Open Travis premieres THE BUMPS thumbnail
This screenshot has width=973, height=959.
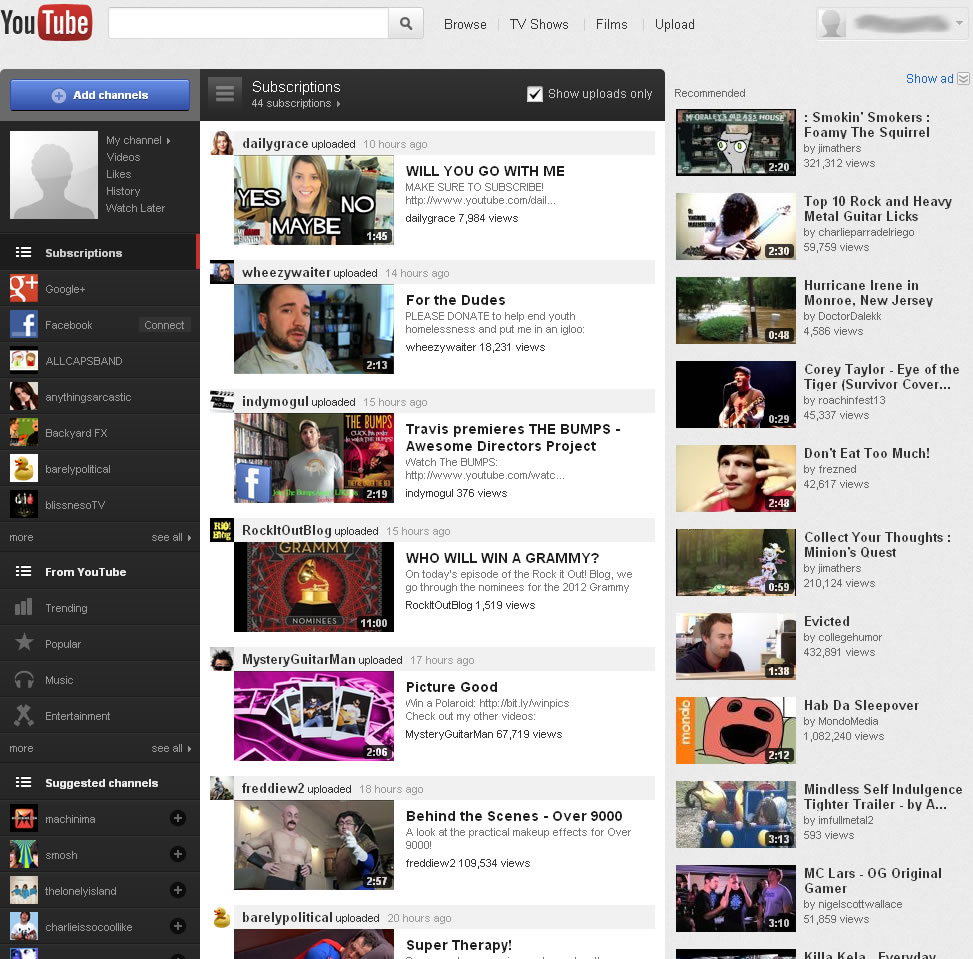point(313,458)
